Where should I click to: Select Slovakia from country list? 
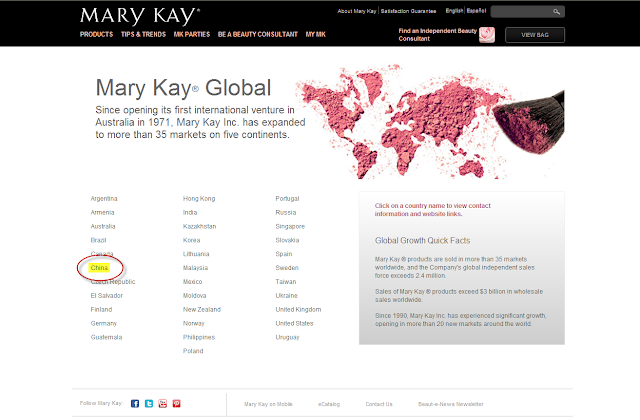(287, 240)
